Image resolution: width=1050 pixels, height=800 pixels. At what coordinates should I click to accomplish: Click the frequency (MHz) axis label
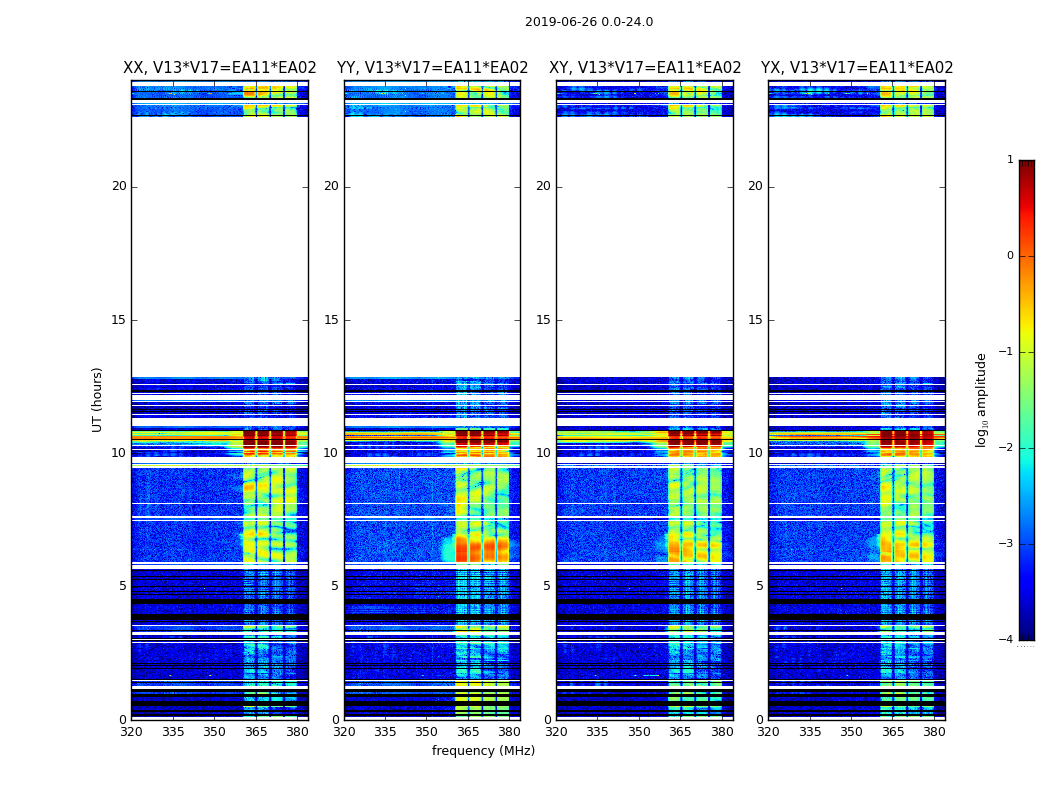(x=483, y=750)
